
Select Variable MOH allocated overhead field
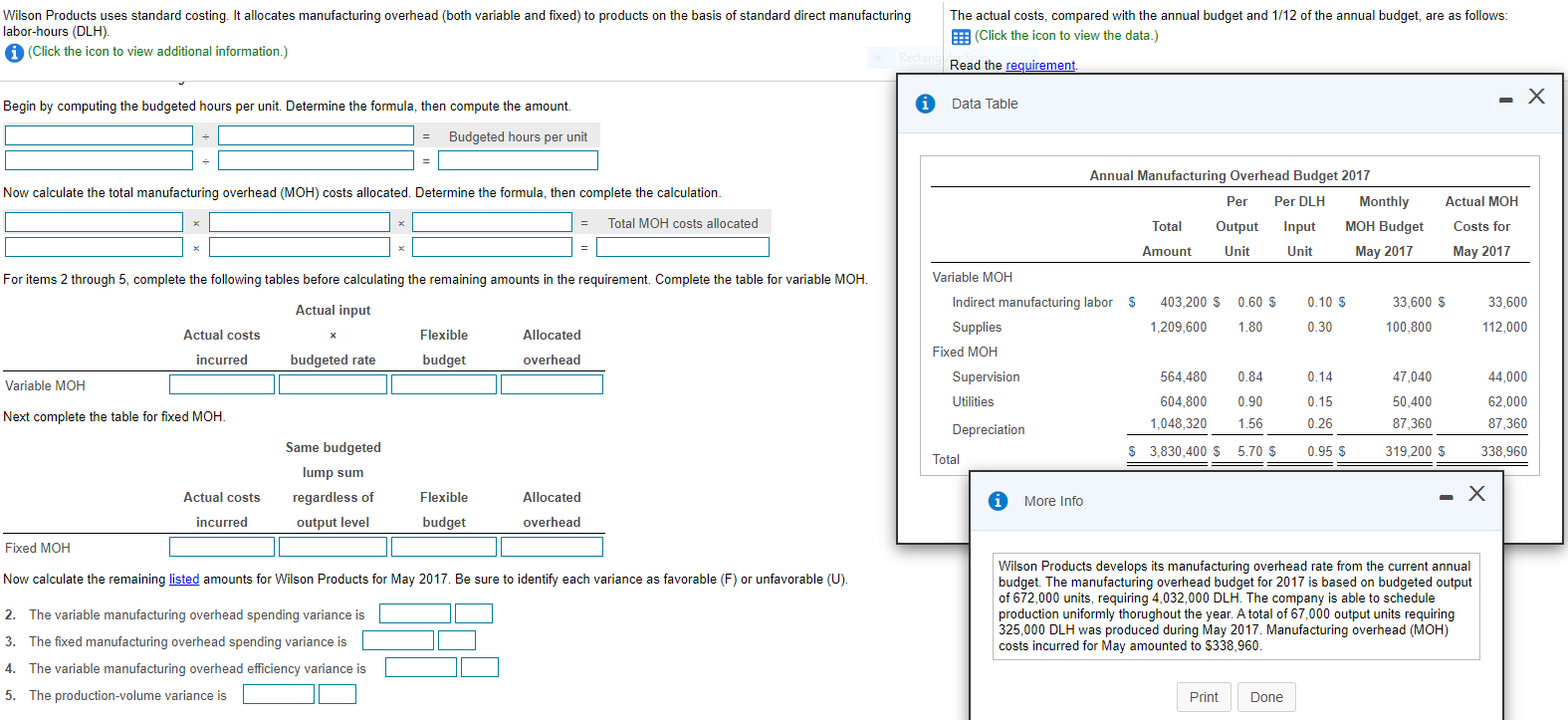pos(552,384)
